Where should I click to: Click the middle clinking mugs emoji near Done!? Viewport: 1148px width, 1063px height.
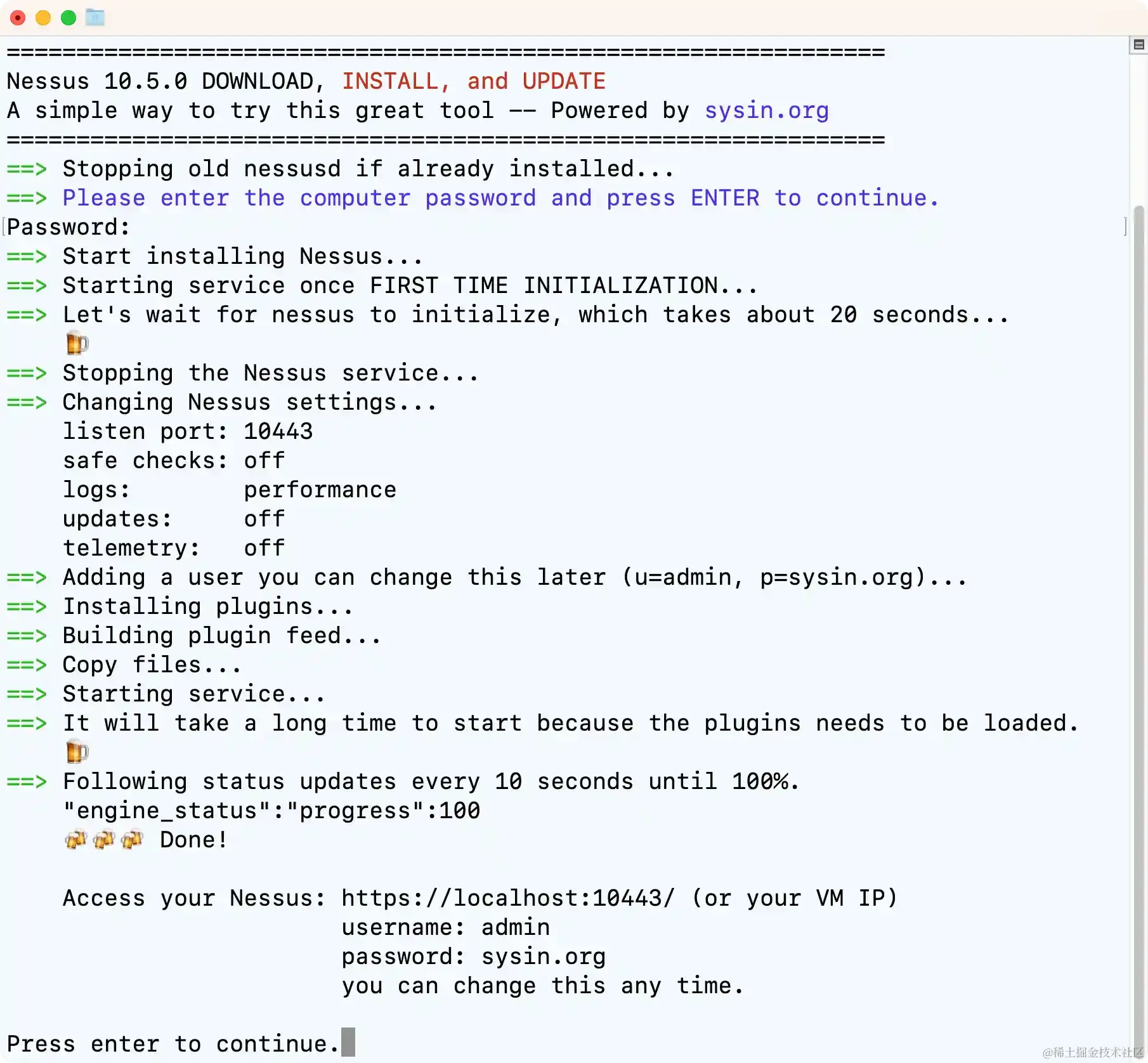(104, 839)
